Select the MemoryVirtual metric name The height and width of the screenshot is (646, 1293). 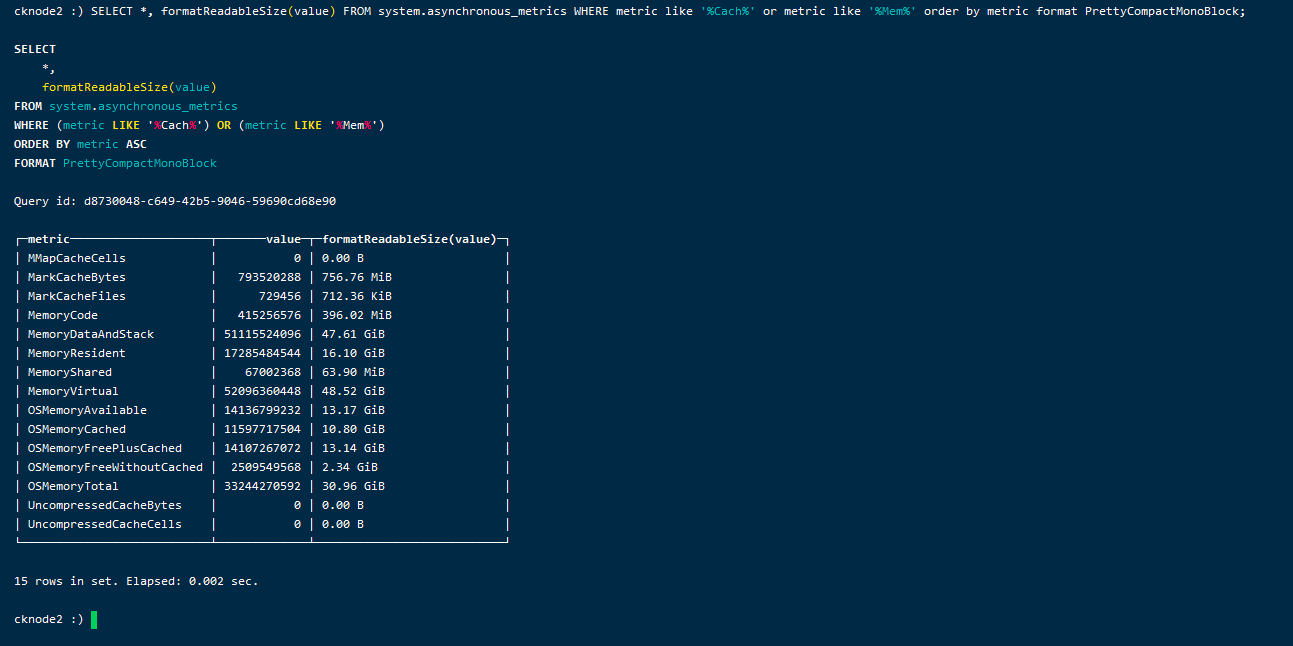tap(73, 391)
